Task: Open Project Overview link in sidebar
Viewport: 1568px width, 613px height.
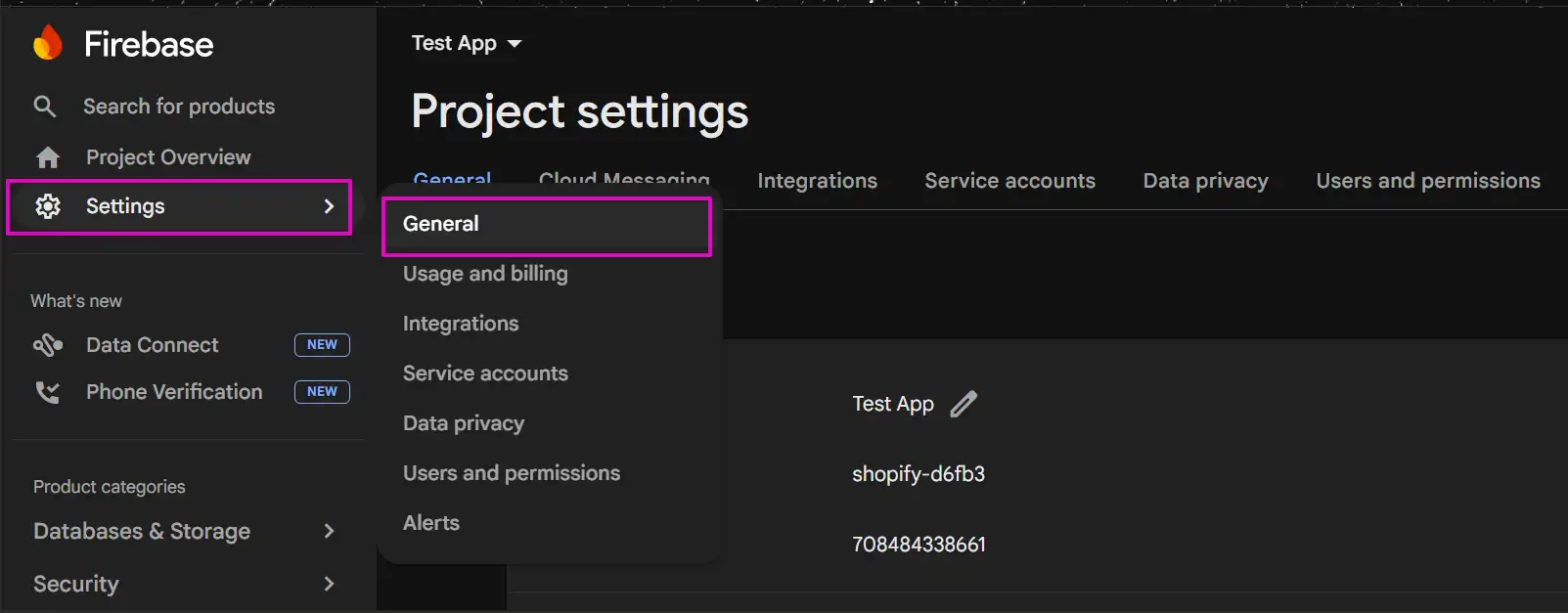Action: 168,157
